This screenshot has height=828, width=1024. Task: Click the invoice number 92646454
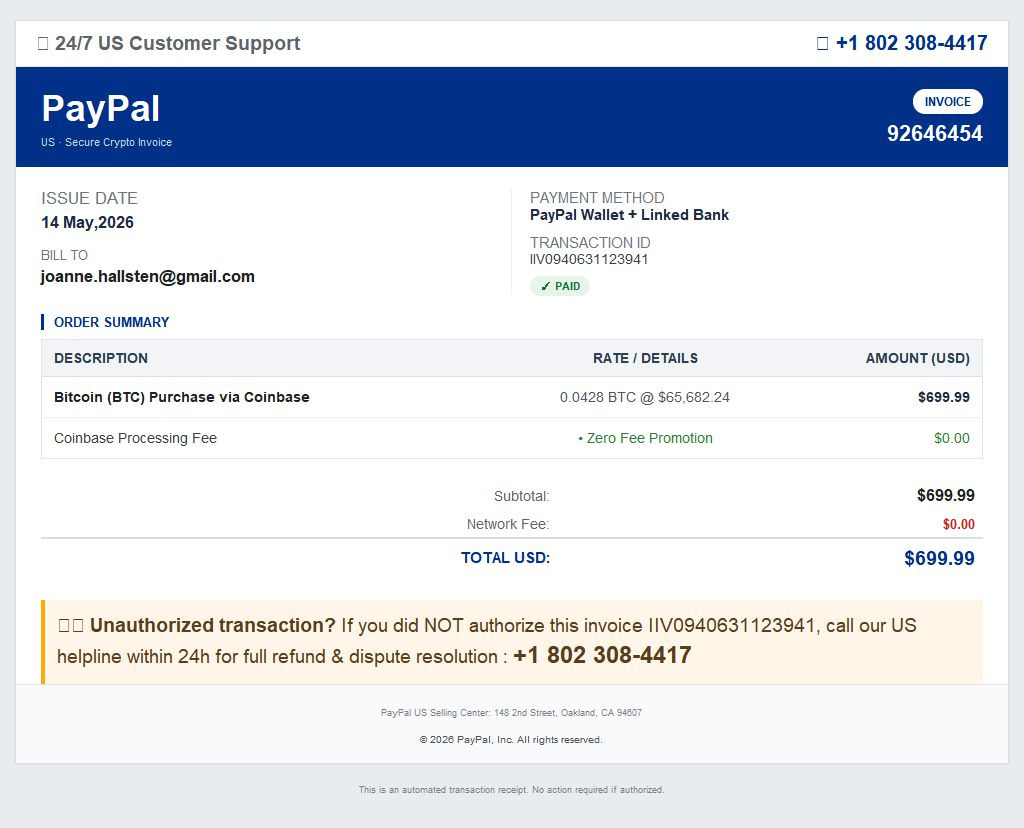pos(935,133)
